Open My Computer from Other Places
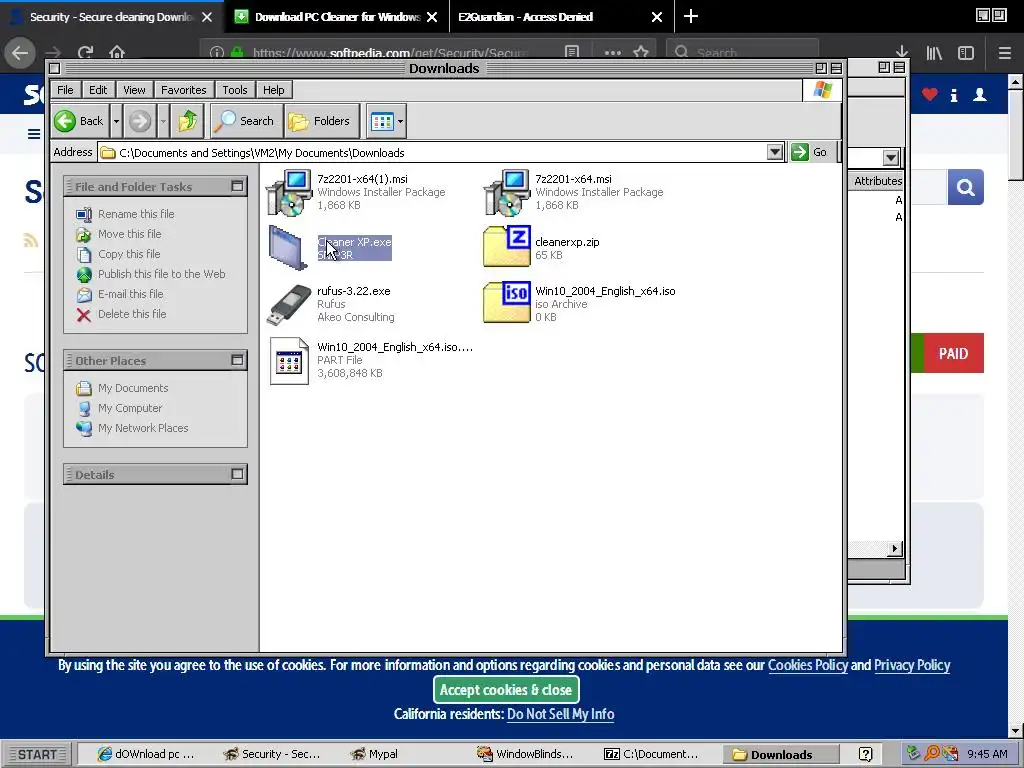Viewport: 1024px width, 768px height. [130, 408]
